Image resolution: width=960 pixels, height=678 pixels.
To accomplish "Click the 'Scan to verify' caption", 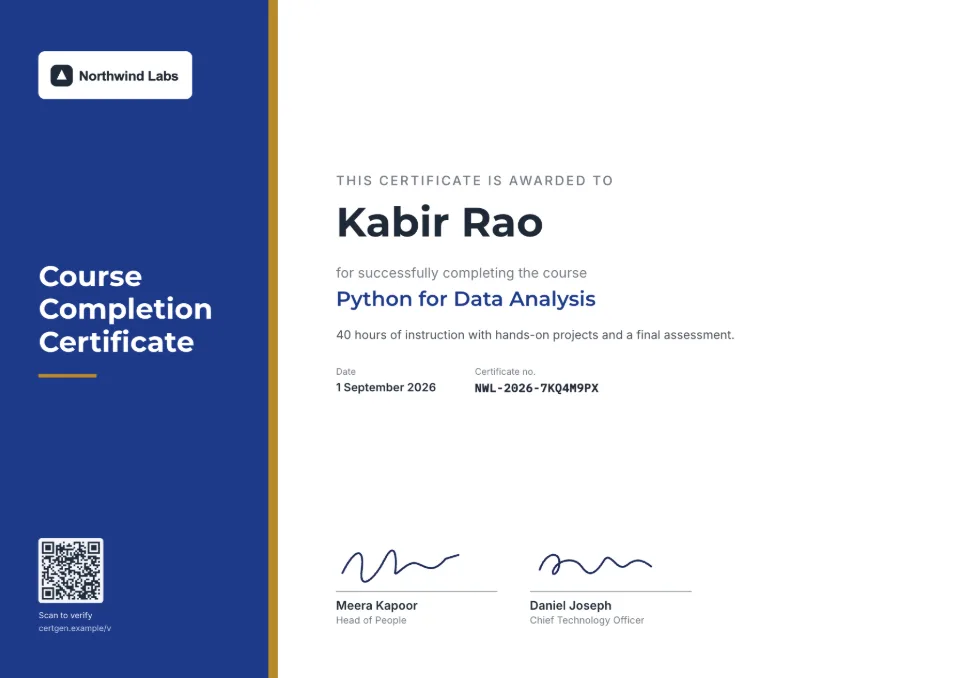I will (66, 615).
